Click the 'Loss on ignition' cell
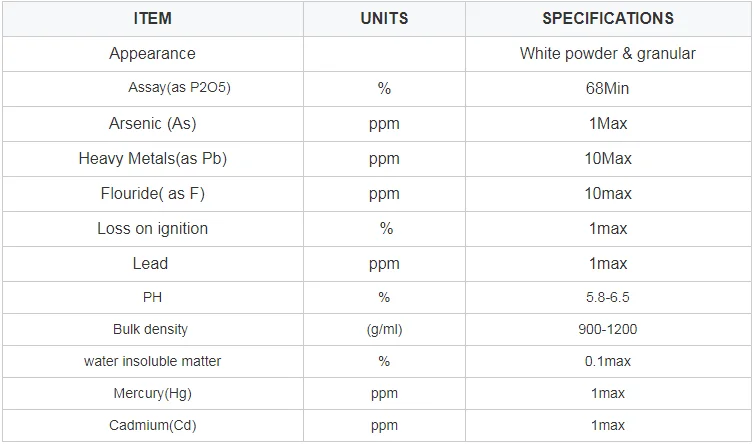The height and width of the screenshot is (444, 754). 152,229
